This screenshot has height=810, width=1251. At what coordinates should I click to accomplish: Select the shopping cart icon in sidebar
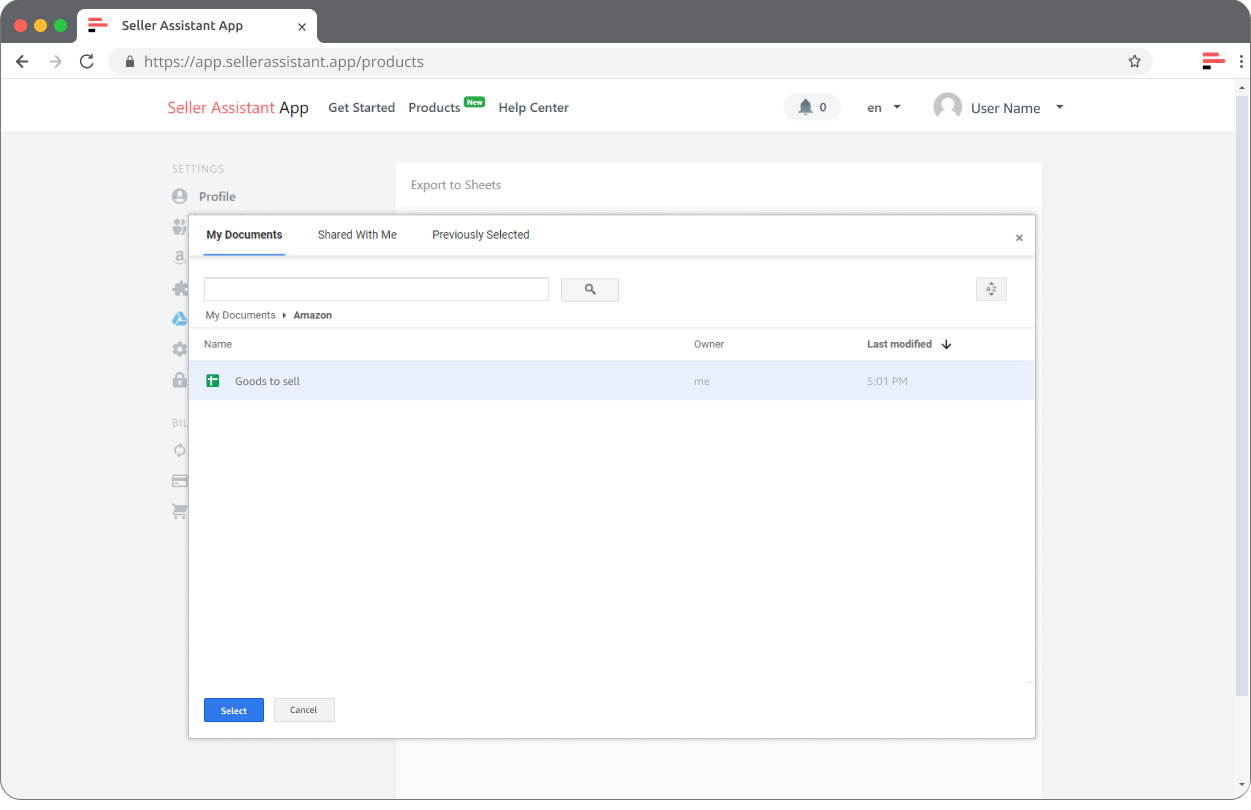click(179, 511)
